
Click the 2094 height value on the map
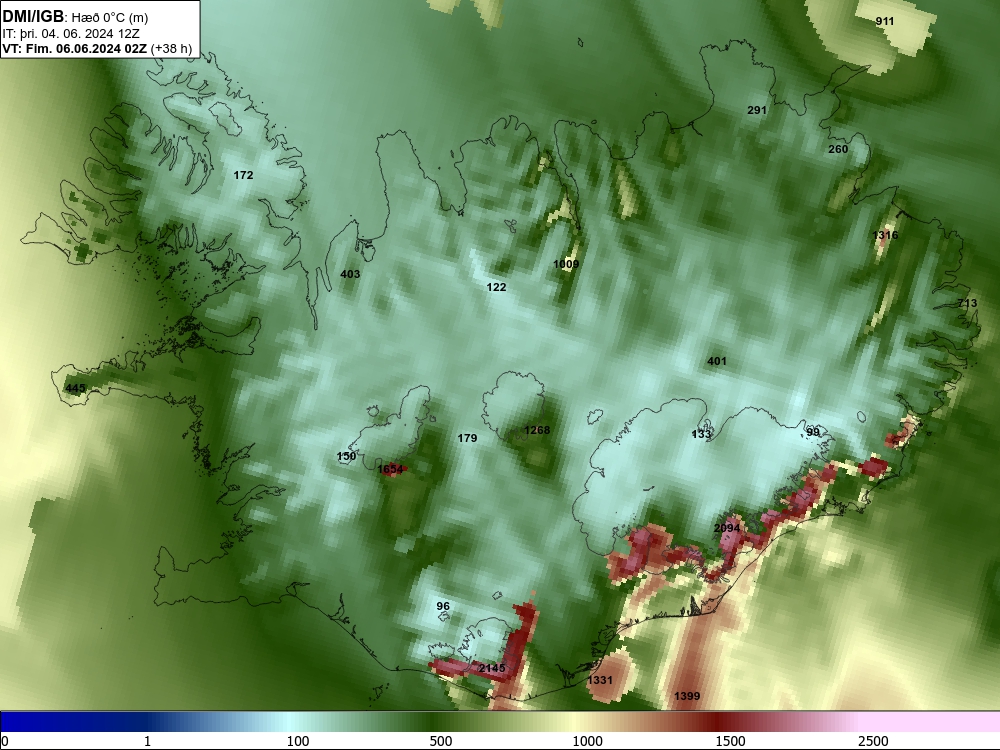(x=727, y=529)
